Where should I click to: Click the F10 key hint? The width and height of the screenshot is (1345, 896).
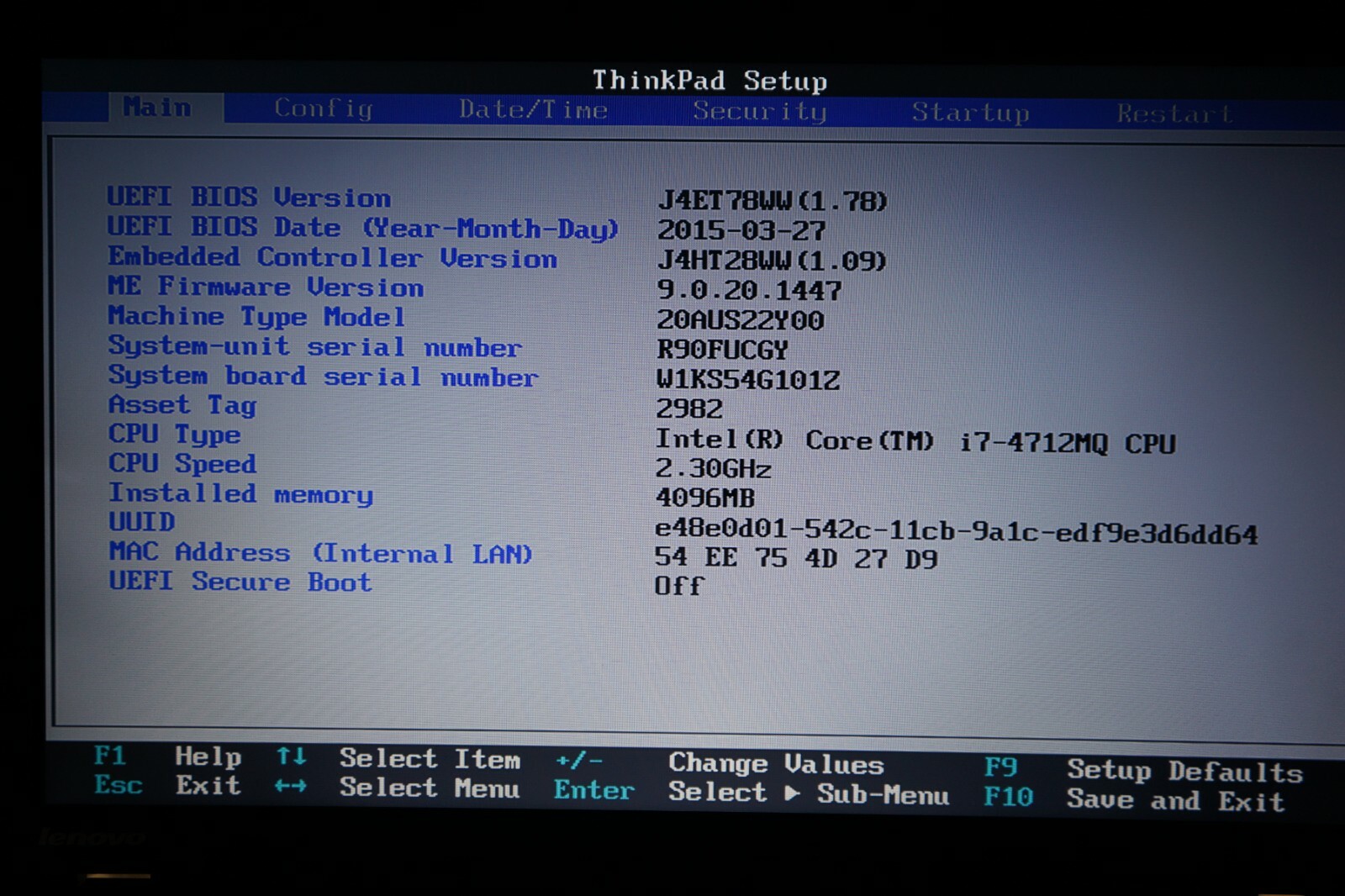click(x=1009, y=797)
